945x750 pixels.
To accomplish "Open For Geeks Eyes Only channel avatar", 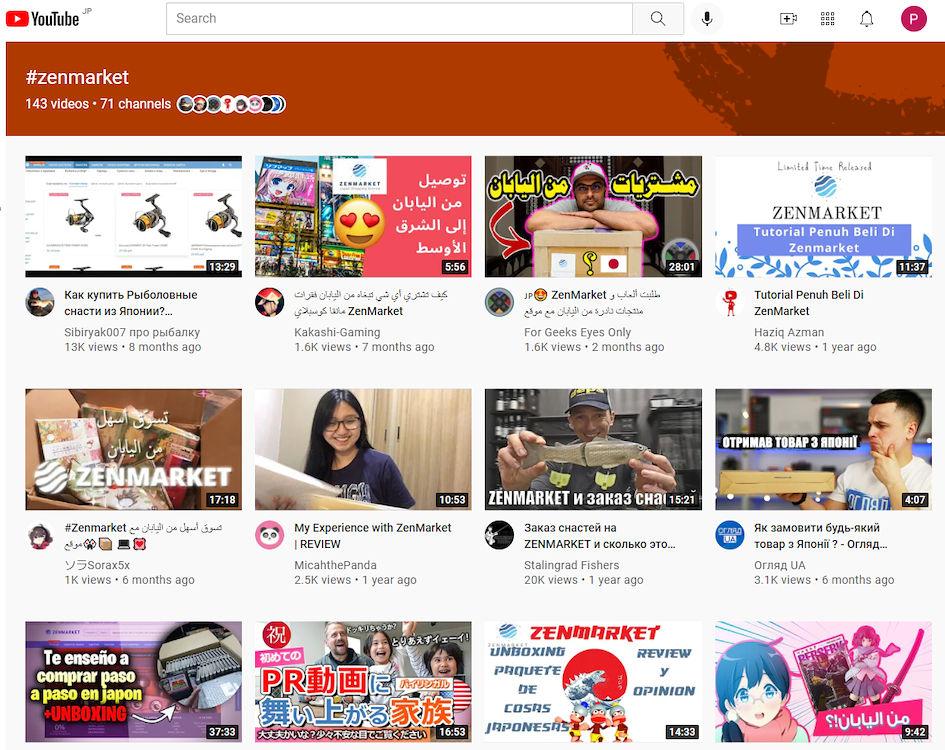I will [500, 302].
